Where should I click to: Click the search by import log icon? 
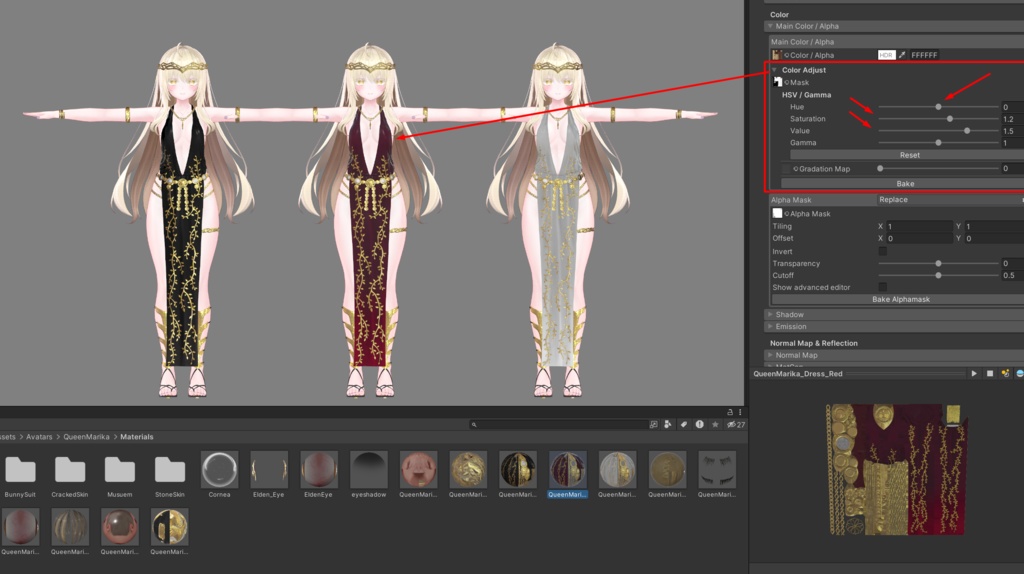pyautogui.click(x=699, y=424)
